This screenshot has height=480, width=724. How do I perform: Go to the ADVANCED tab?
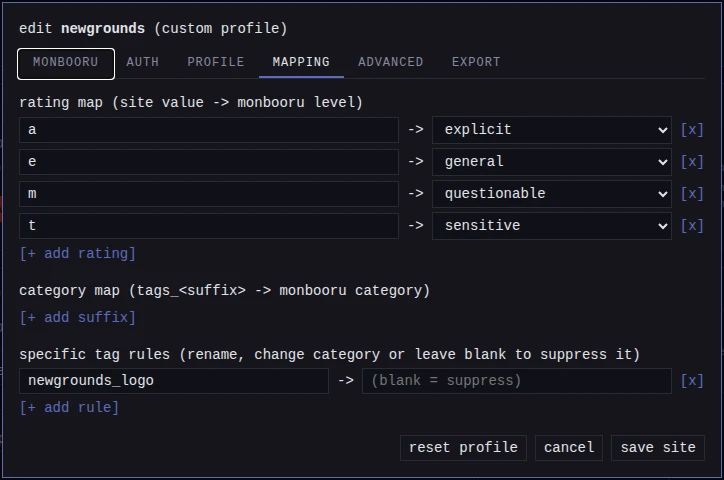(x=391, y=62)
